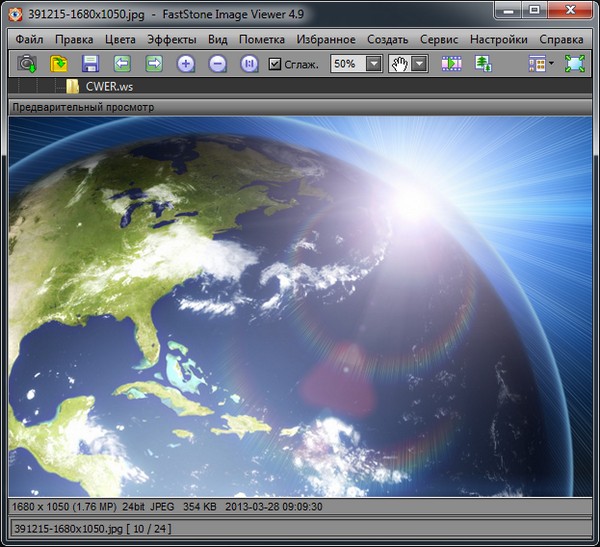Screen dimensions: 600x547
Task: Go to the next image
Action: click(x=154, y=64)
